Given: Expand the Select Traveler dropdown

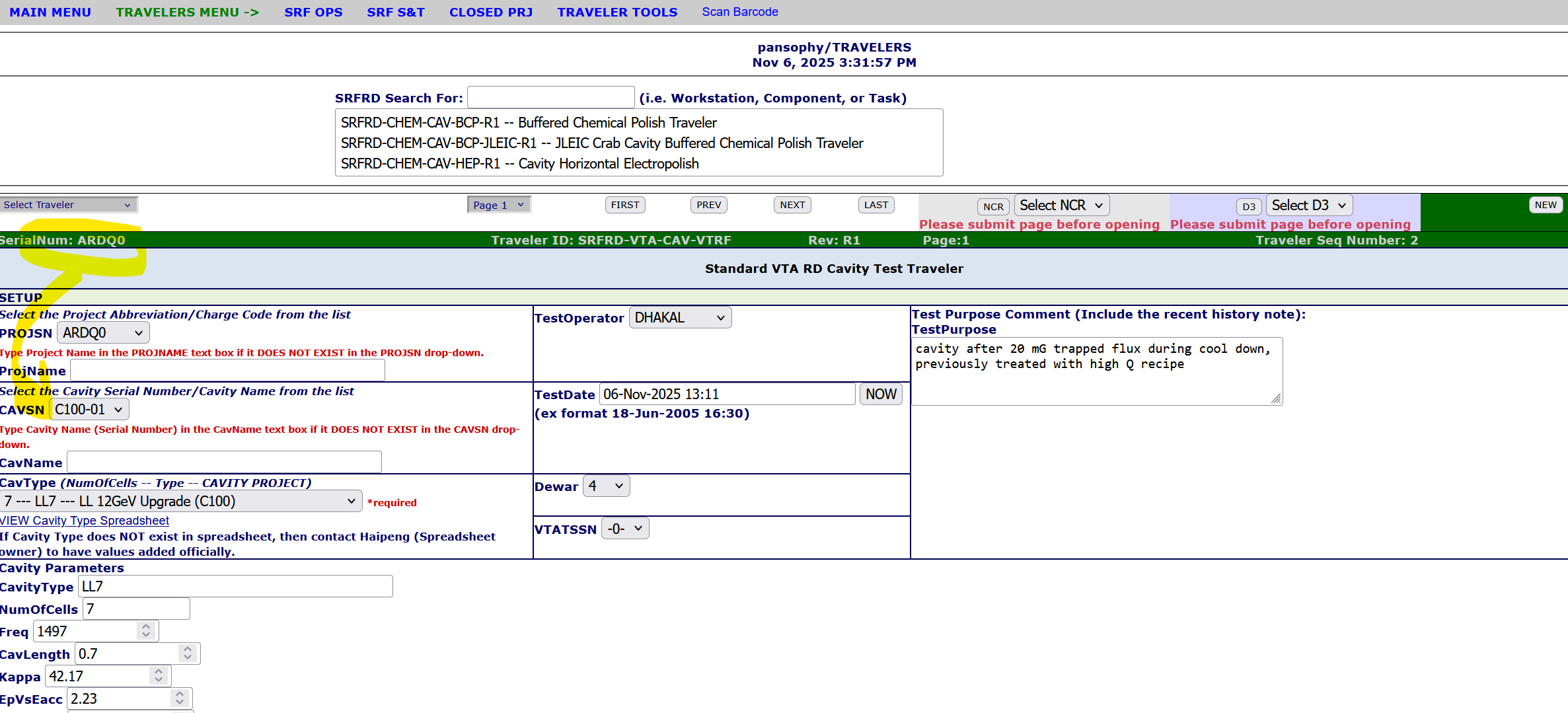Looking at the screenshot, I should (68, 205).
